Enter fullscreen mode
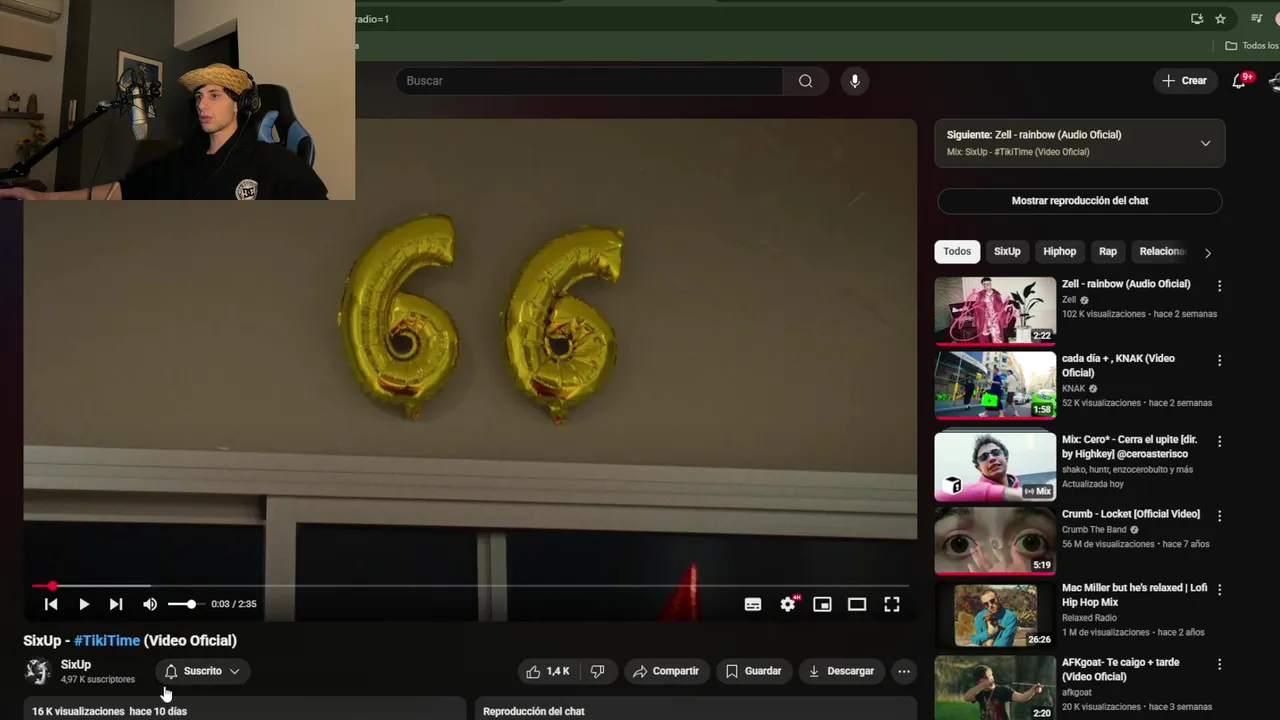The width and height of the screenshot is (1280, 720). tap(892, 604)
